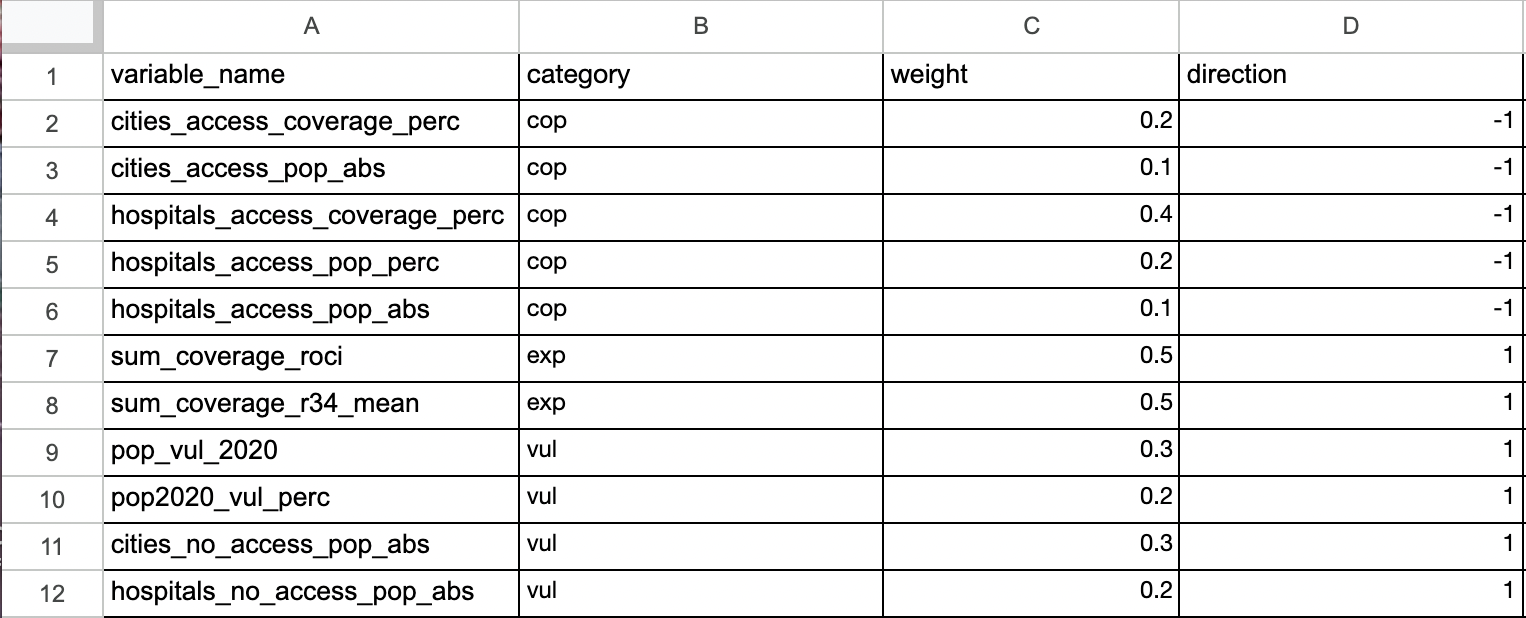Select the cities_no_access_pop_abs cell
The width and height of the screenshot is (1526, 618).
(311, 545)
